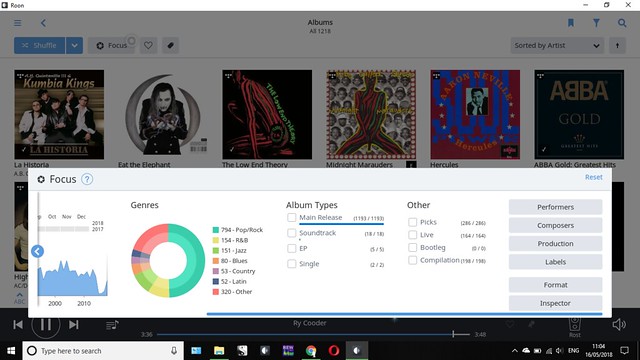
Task: Click the genres donut chart
Action: 168,260
